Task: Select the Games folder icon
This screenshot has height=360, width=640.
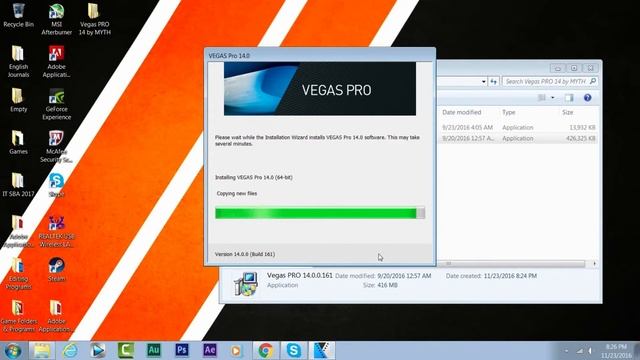Action: pyautogui.click(x=18, y=142)
